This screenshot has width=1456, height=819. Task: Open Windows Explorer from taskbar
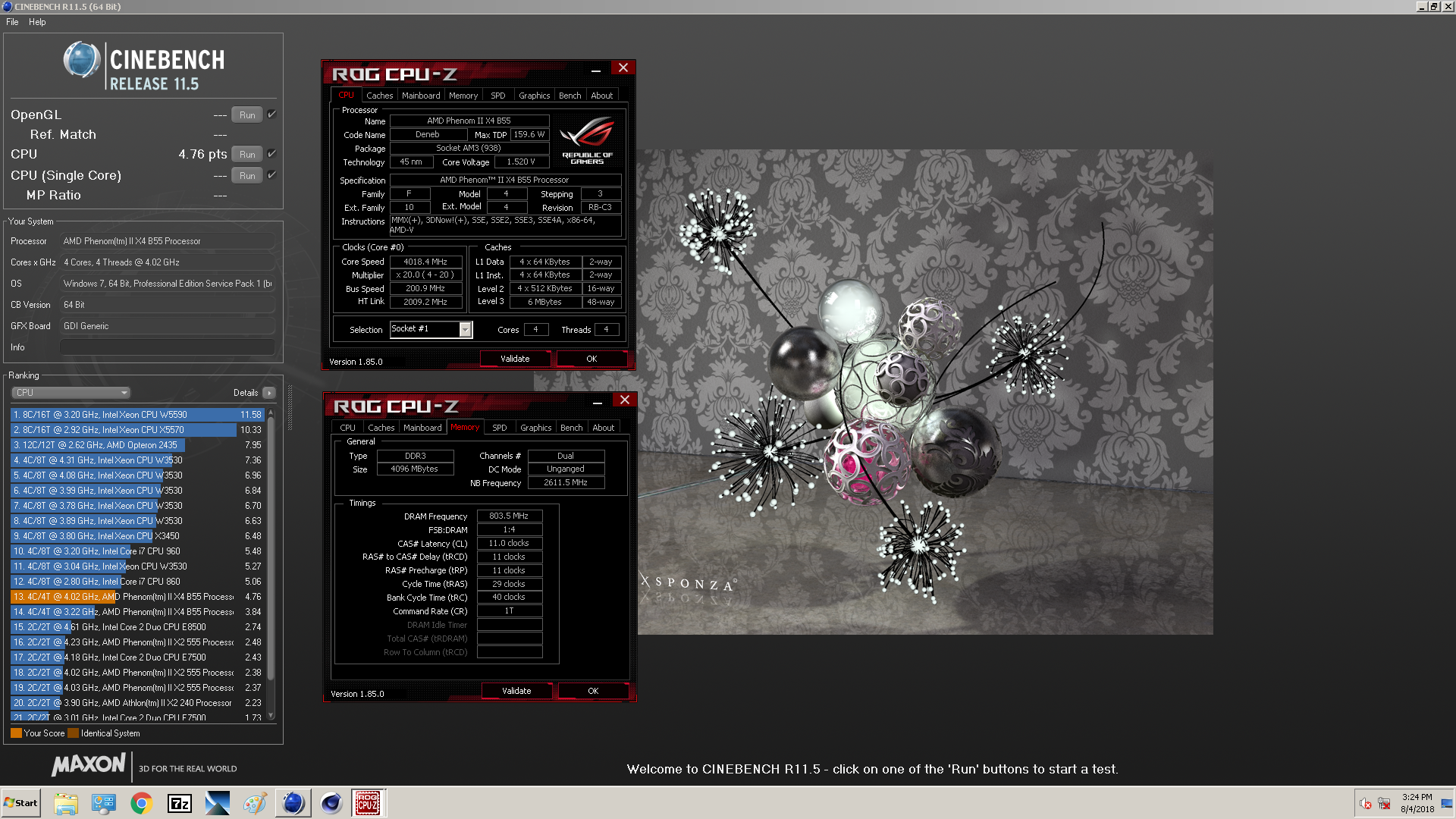click(x=66, y=803)
